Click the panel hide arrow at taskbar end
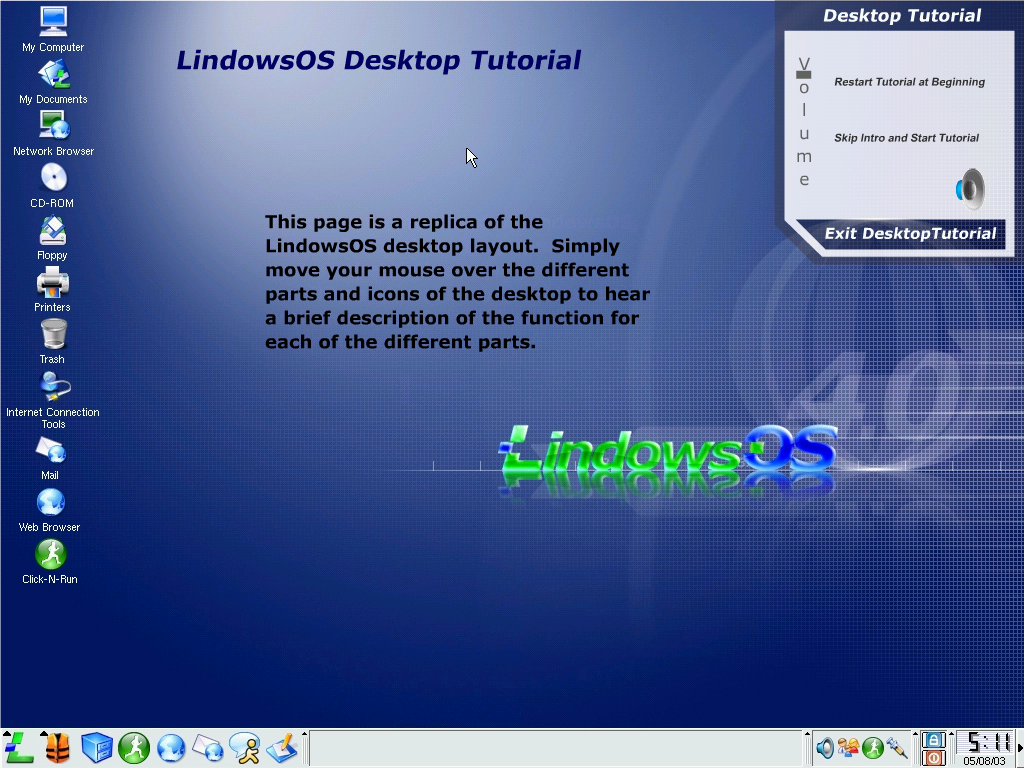1024x768 pixels. click(x=1020, y=748)
